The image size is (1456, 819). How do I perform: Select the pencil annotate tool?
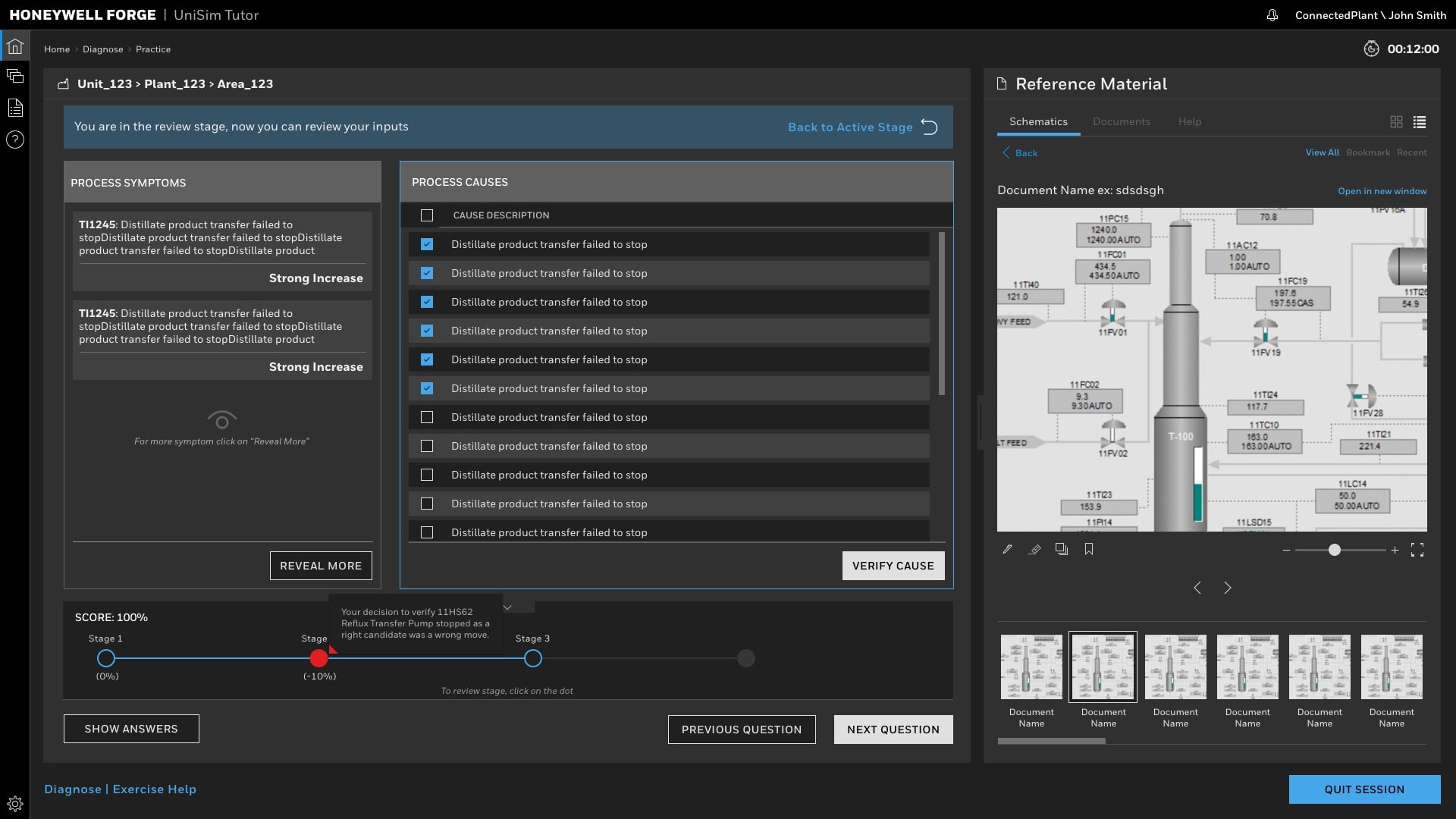(x=1007, y=549)
